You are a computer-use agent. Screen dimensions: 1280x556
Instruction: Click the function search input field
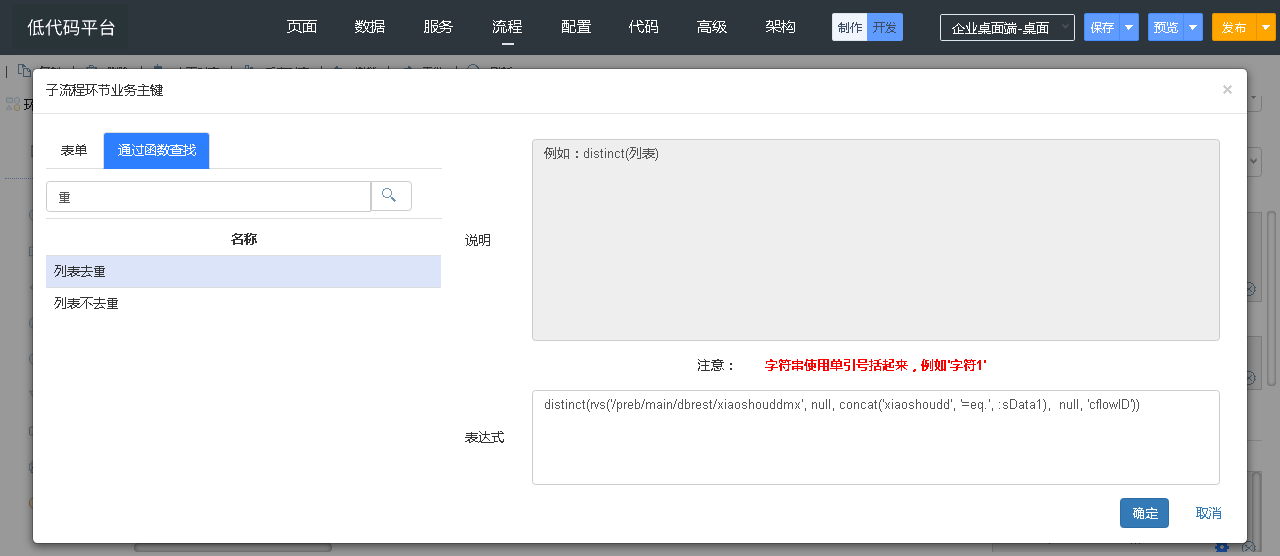(208, 197)
